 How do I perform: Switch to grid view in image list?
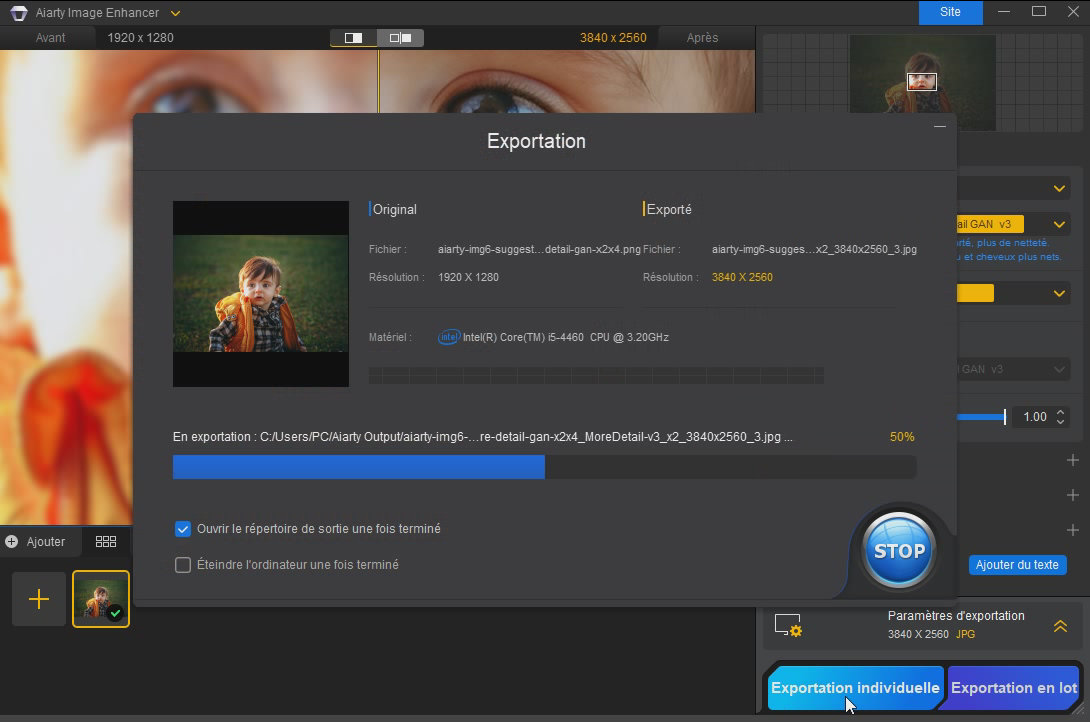[x=106, y=541]
